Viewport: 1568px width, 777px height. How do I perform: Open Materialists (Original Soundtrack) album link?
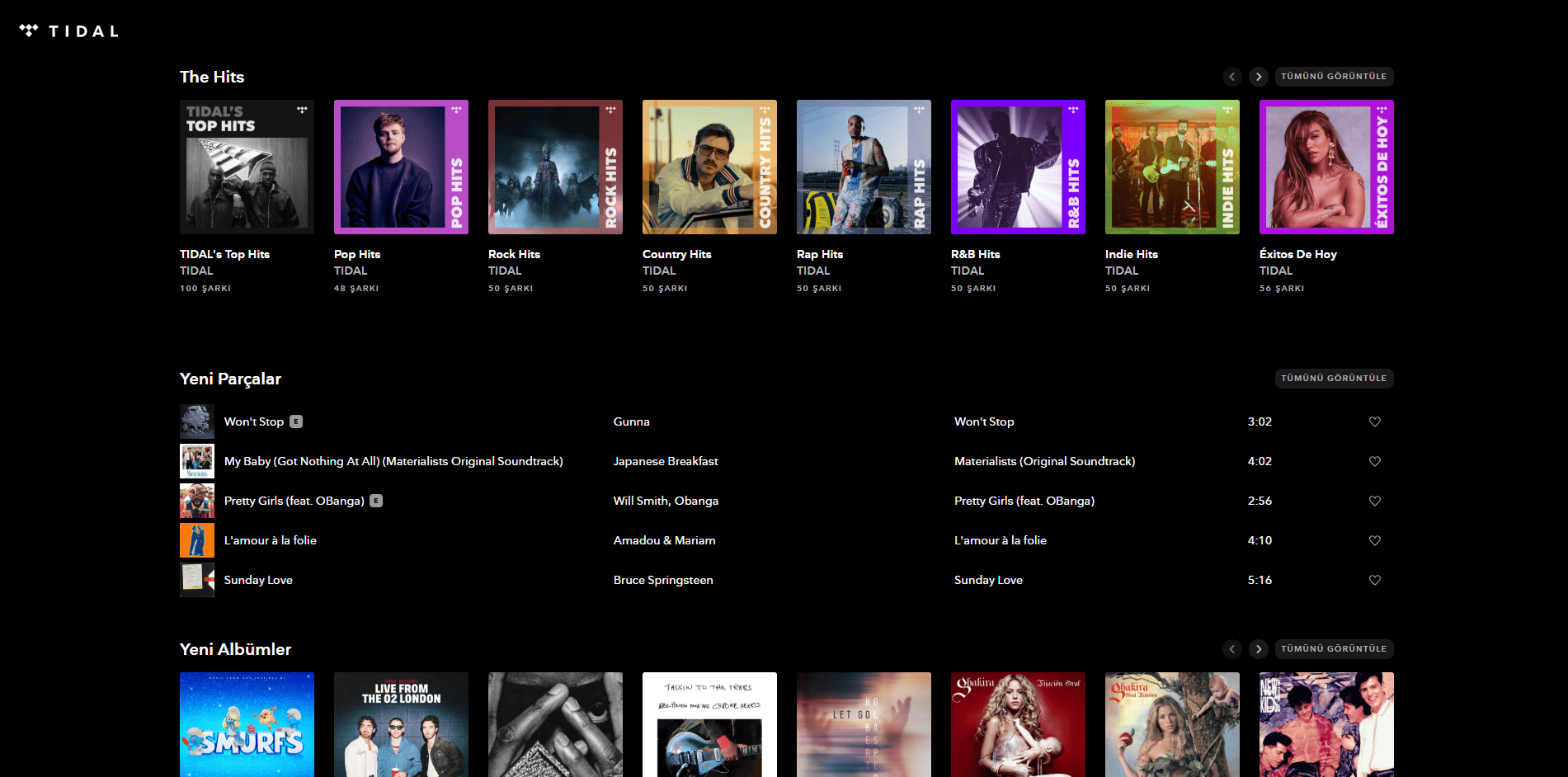[x=1045, y=461]
